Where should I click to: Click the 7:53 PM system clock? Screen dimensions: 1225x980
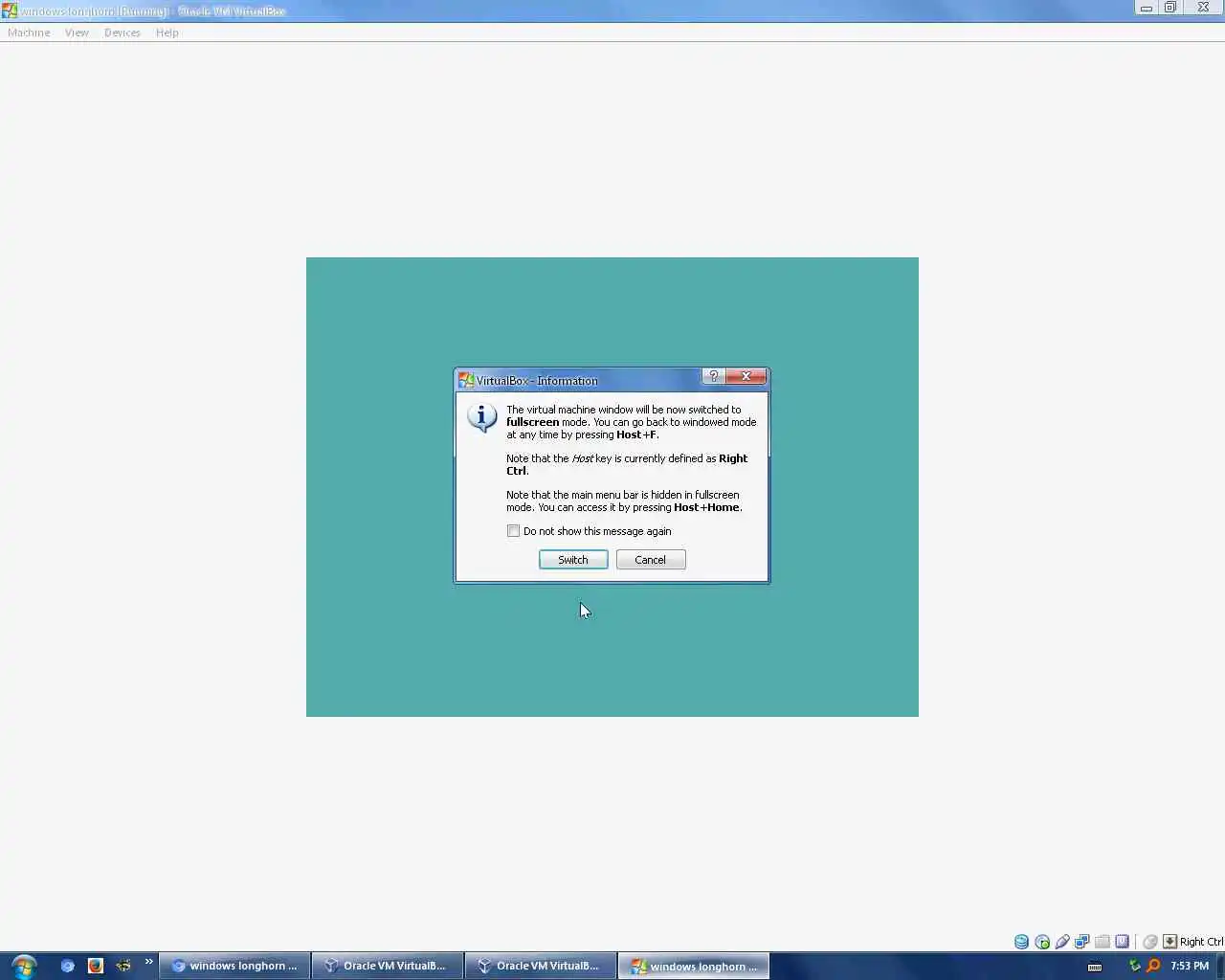click(x=1190, y=966)
